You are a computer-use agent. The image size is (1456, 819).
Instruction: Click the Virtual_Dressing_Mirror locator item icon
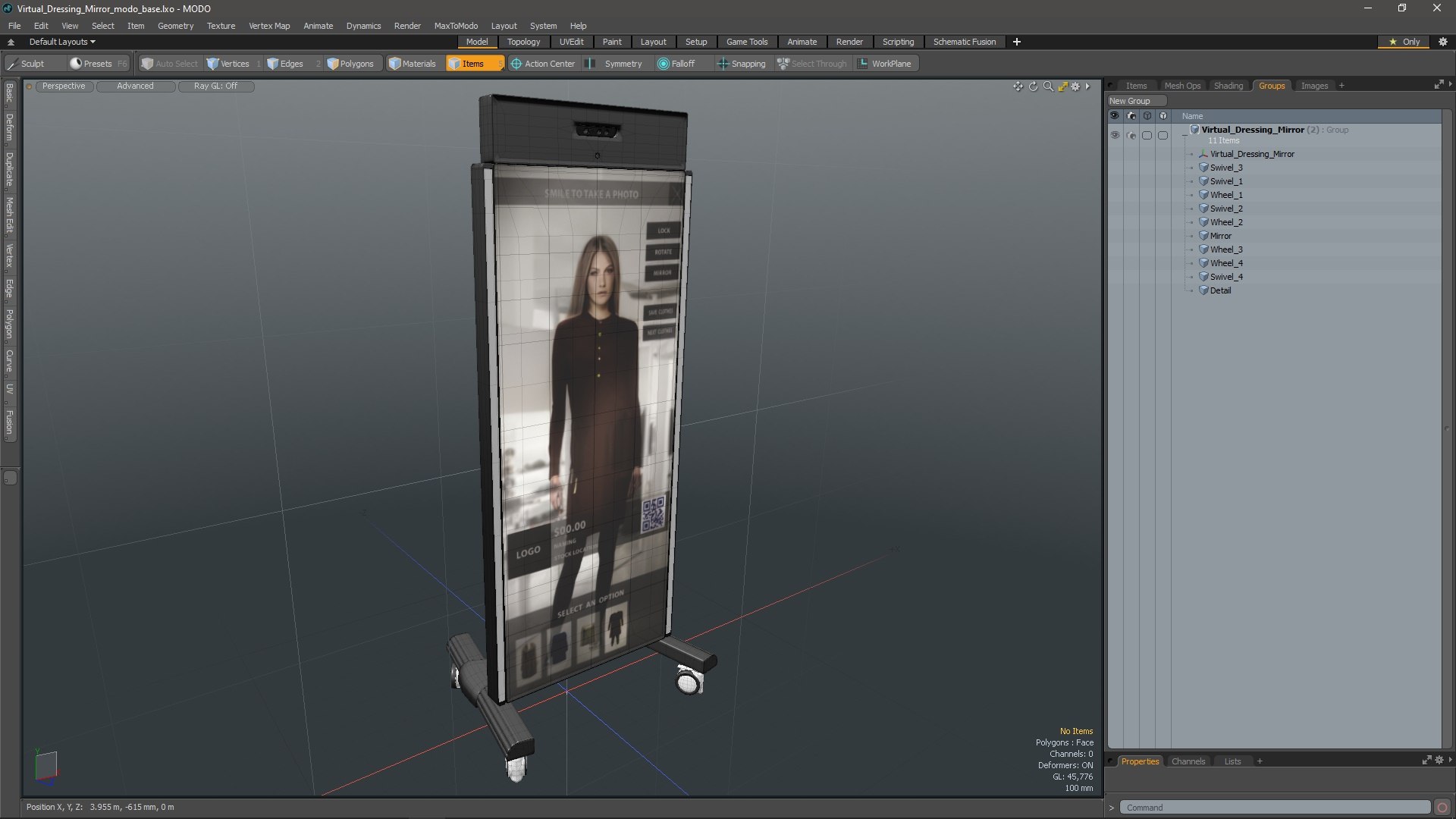[1203, 154]
